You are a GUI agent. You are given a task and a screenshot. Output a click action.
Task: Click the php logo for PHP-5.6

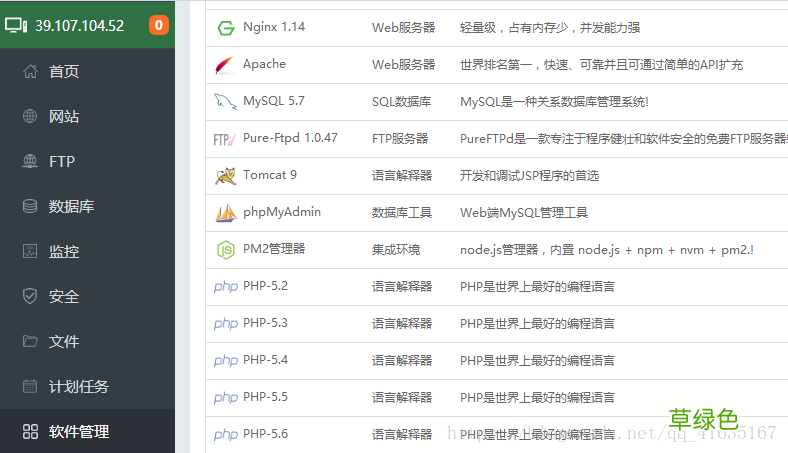point(226,435)
